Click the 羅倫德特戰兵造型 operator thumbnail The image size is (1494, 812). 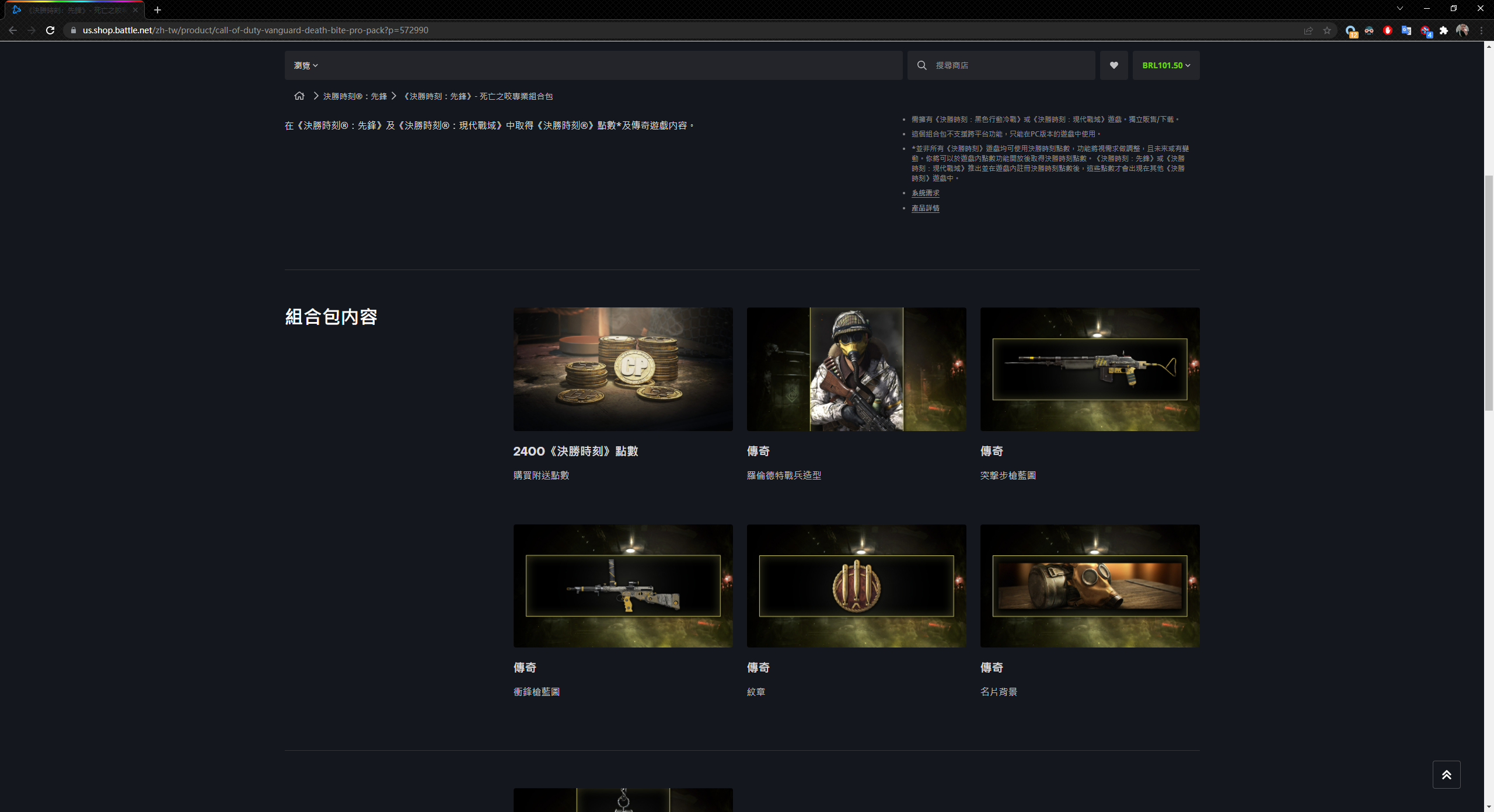(857, 369)
